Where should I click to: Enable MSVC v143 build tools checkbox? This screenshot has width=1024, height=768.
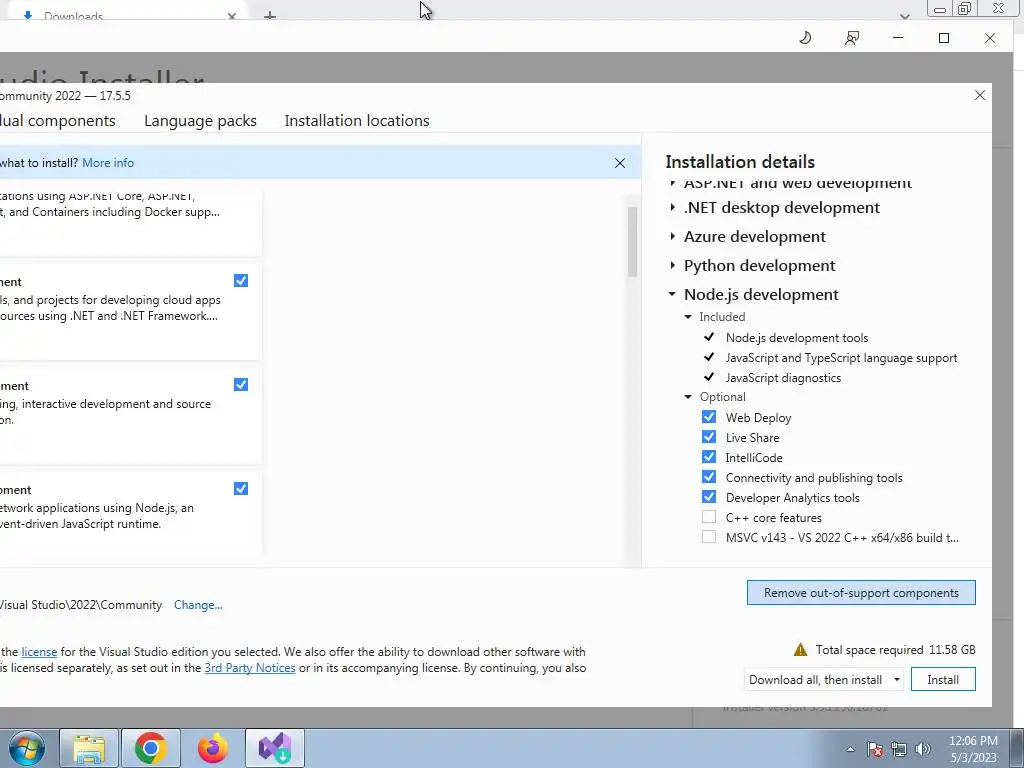(709, 537)
